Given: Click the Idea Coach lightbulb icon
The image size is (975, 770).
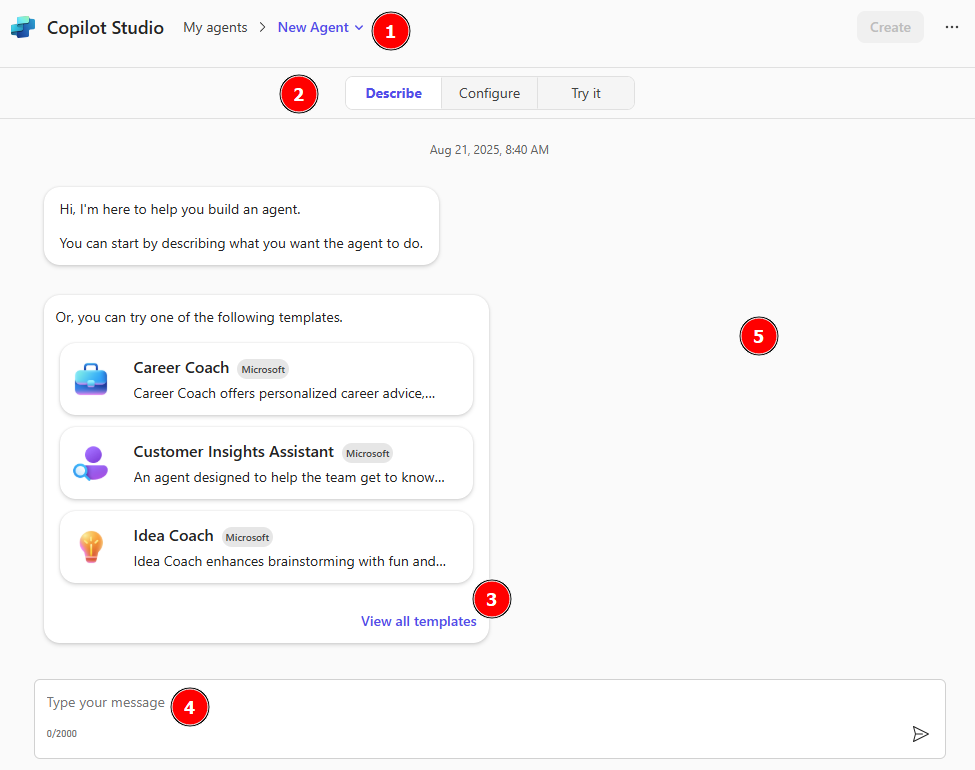Looking at the screenshot, I should point(91,547).
